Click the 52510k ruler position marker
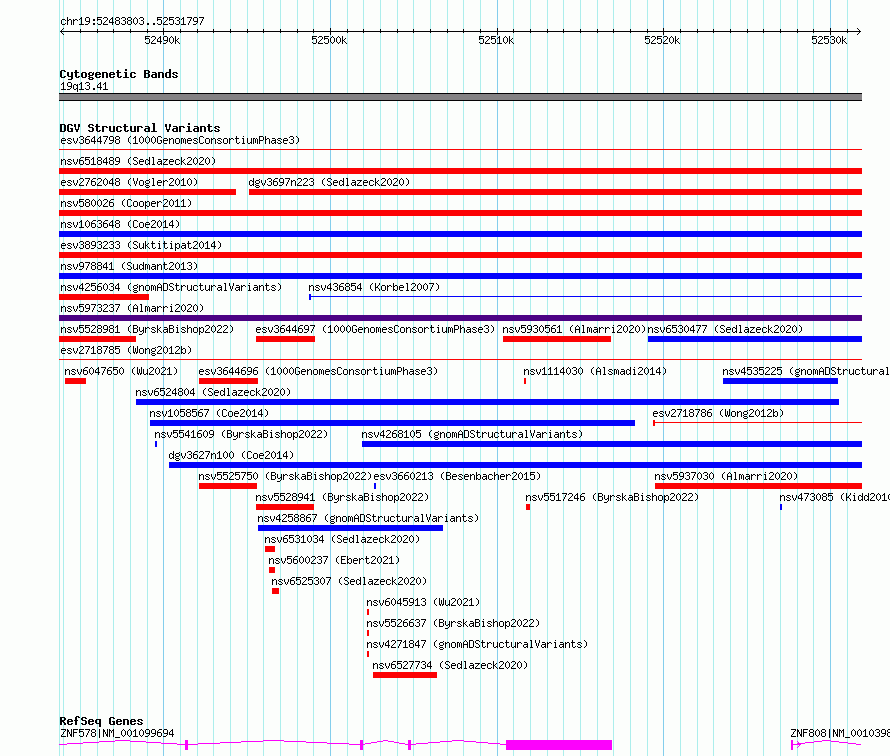This screenshot has width=890, height=756. click(x=496, y=40)
